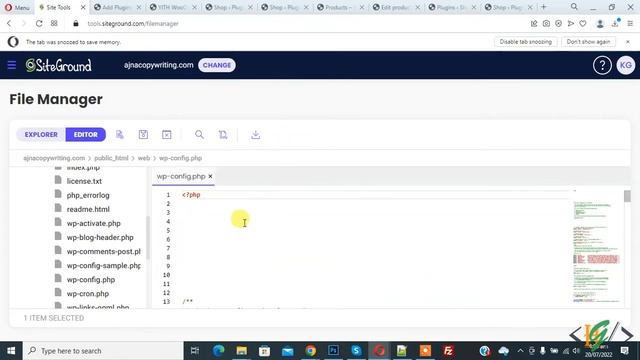Screen dimensions: 640x360
Task: Reload the page in the browser
Action: (x=39, y=24)
